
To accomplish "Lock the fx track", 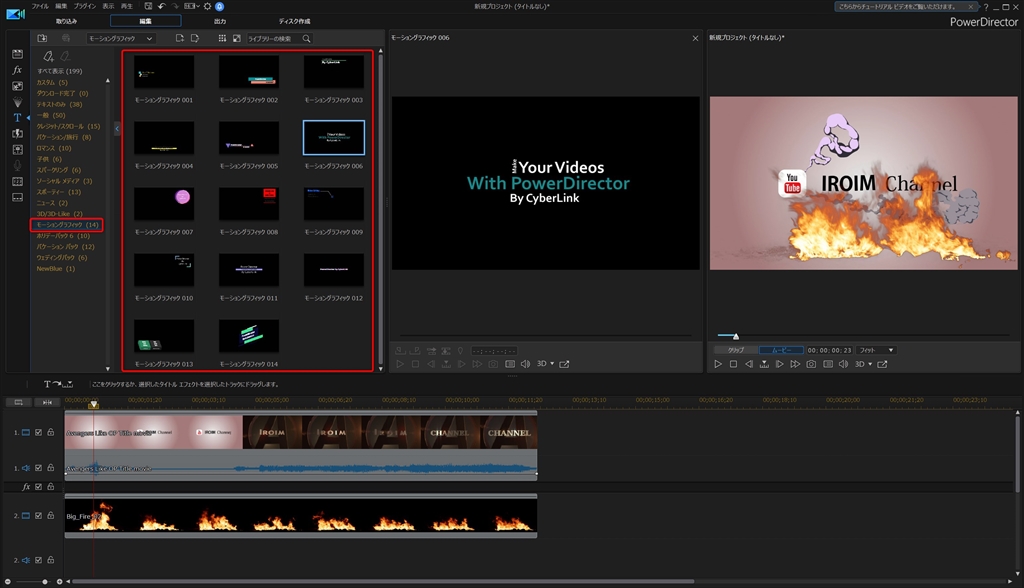I will (50, 487).
